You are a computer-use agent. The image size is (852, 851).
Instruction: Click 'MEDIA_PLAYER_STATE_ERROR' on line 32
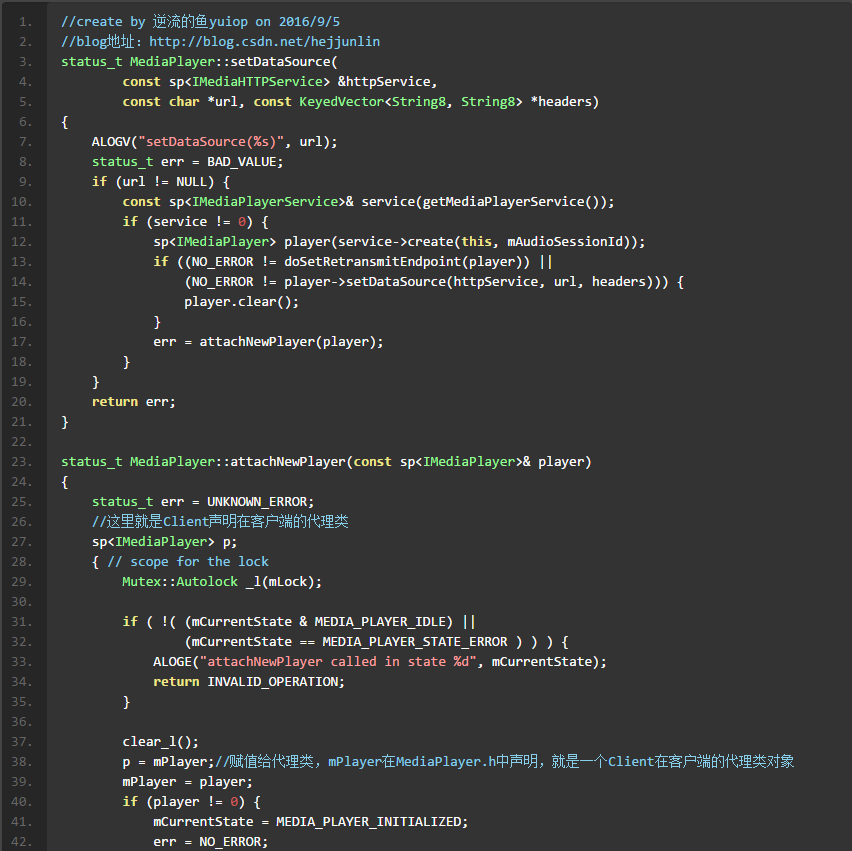click(415, 642)
